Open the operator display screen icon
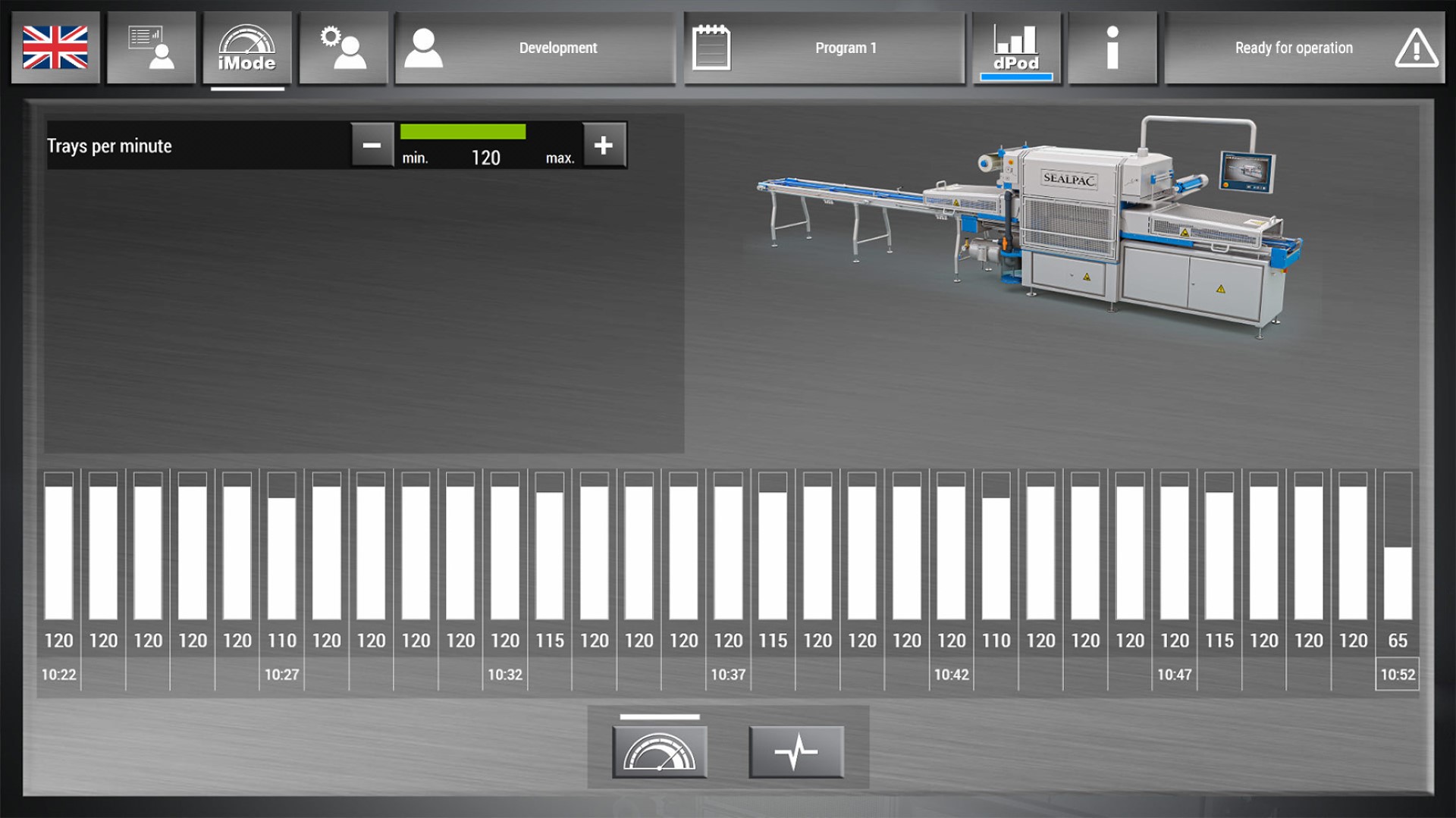Screen dimensions: 1456x818 (151, 48)
